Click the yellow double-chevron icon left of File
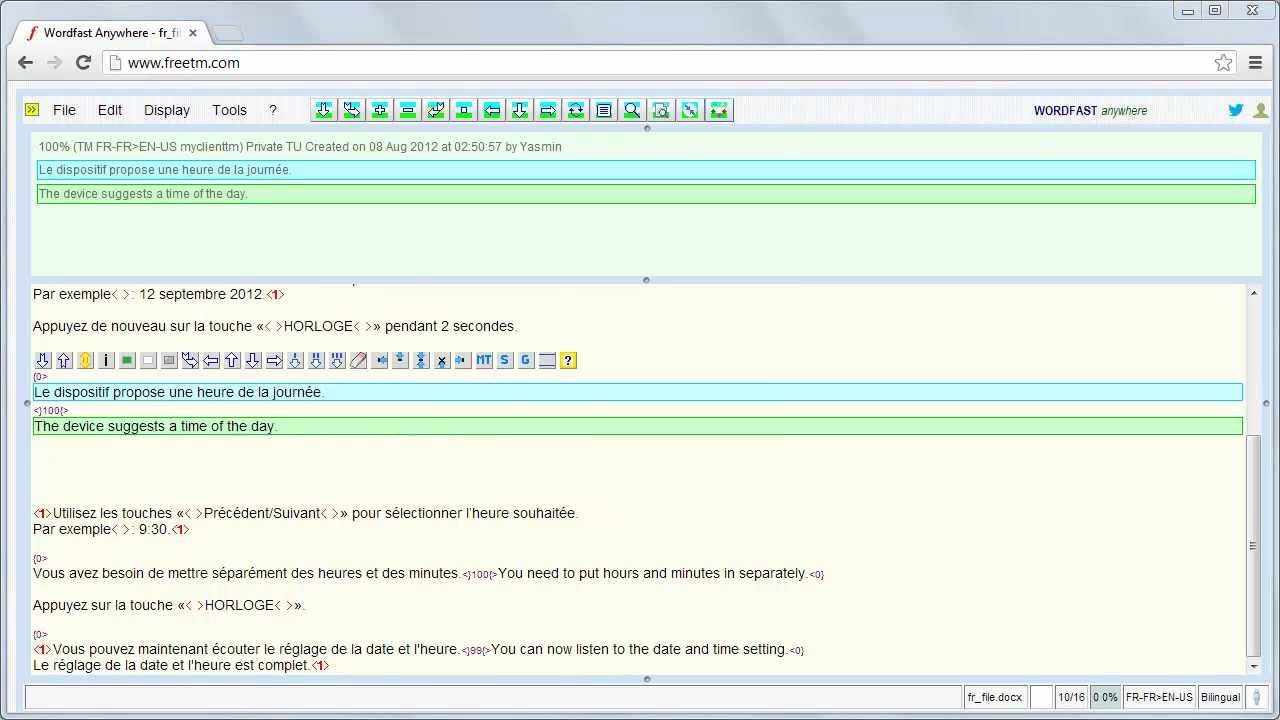1280x720 pixels. [x=32, y=110]
